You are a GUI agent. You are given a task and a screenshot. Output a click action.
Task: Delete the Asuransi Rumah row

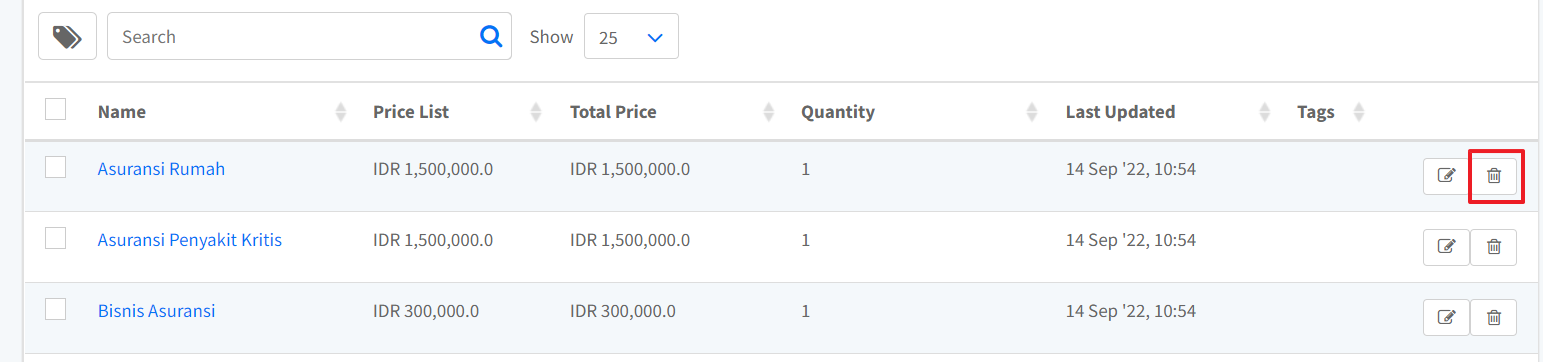pos(1494,176)
